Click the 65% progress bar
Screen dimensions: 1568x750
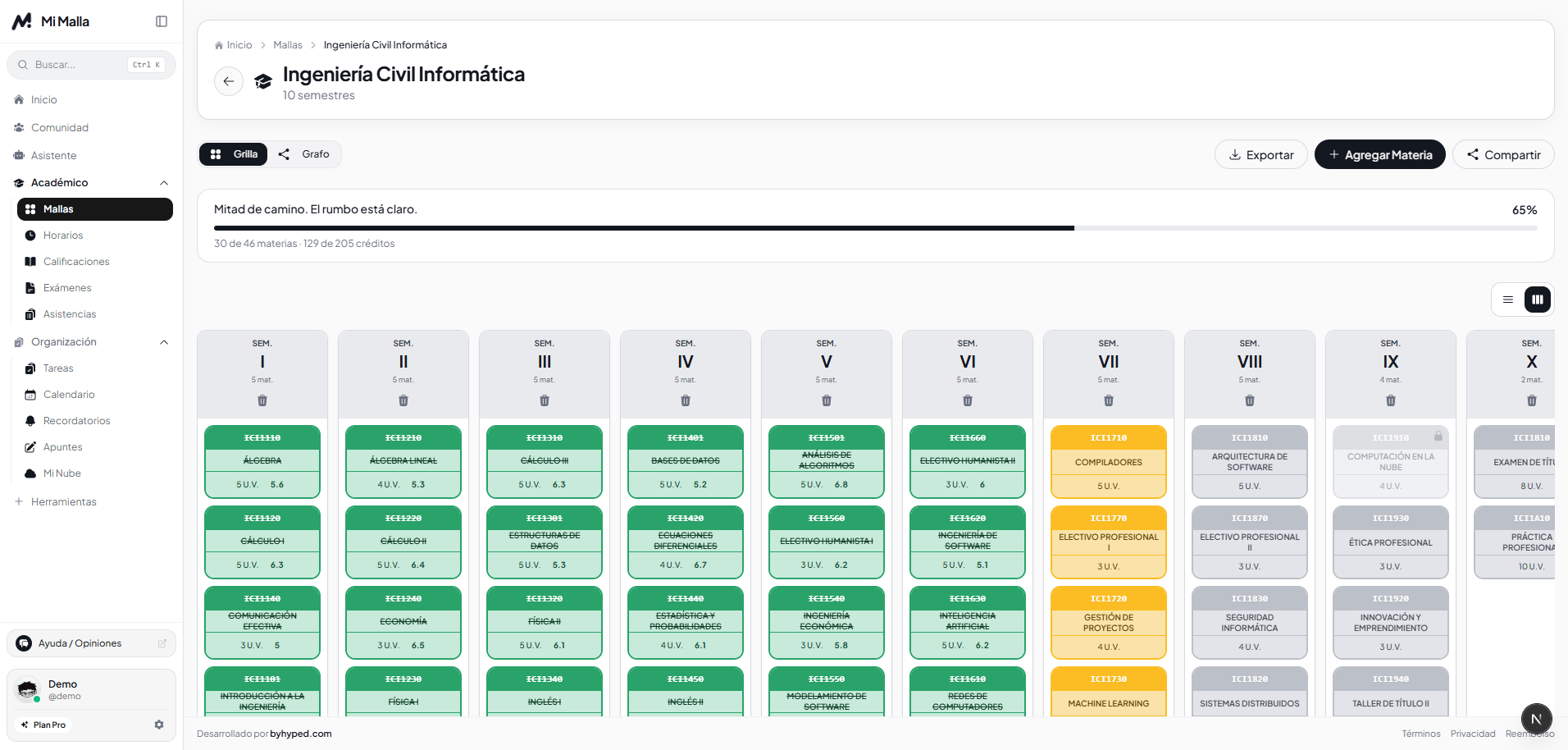click(876, 228)
